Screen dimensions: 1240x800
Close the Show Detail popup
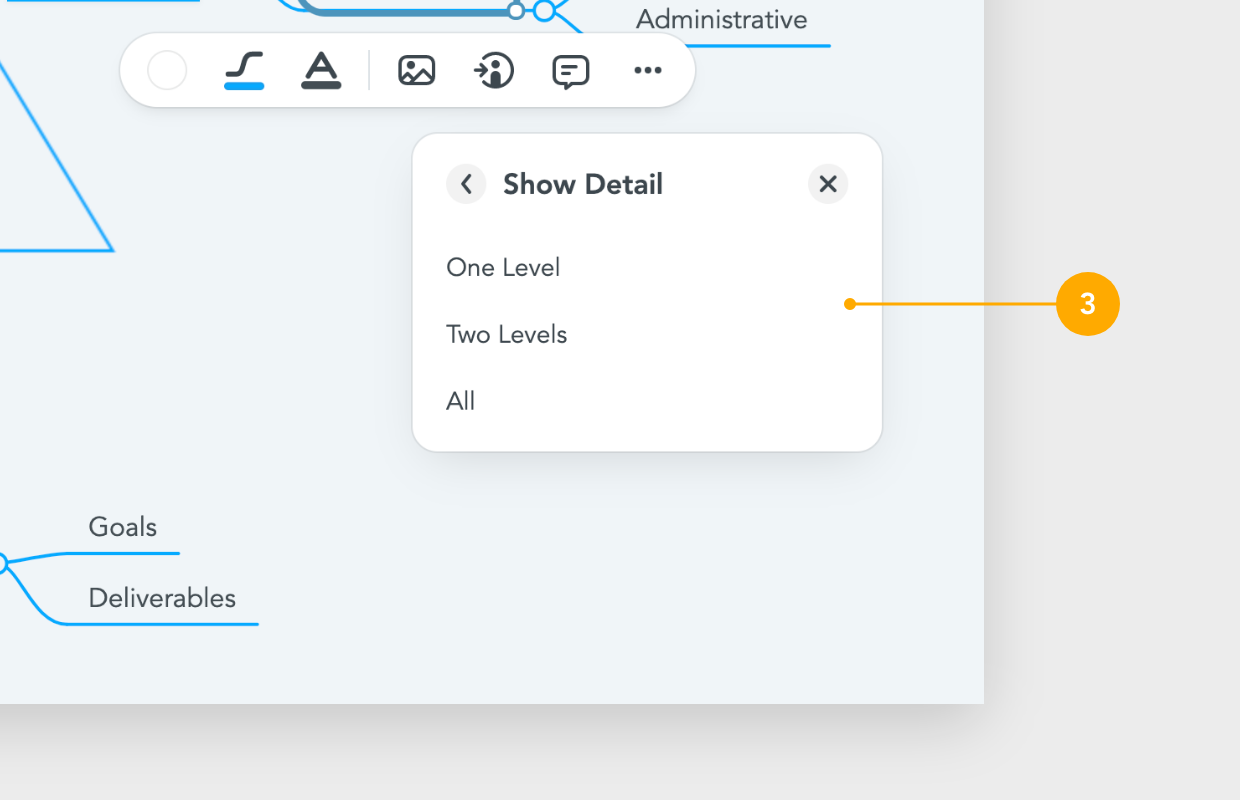coord(827,184)
